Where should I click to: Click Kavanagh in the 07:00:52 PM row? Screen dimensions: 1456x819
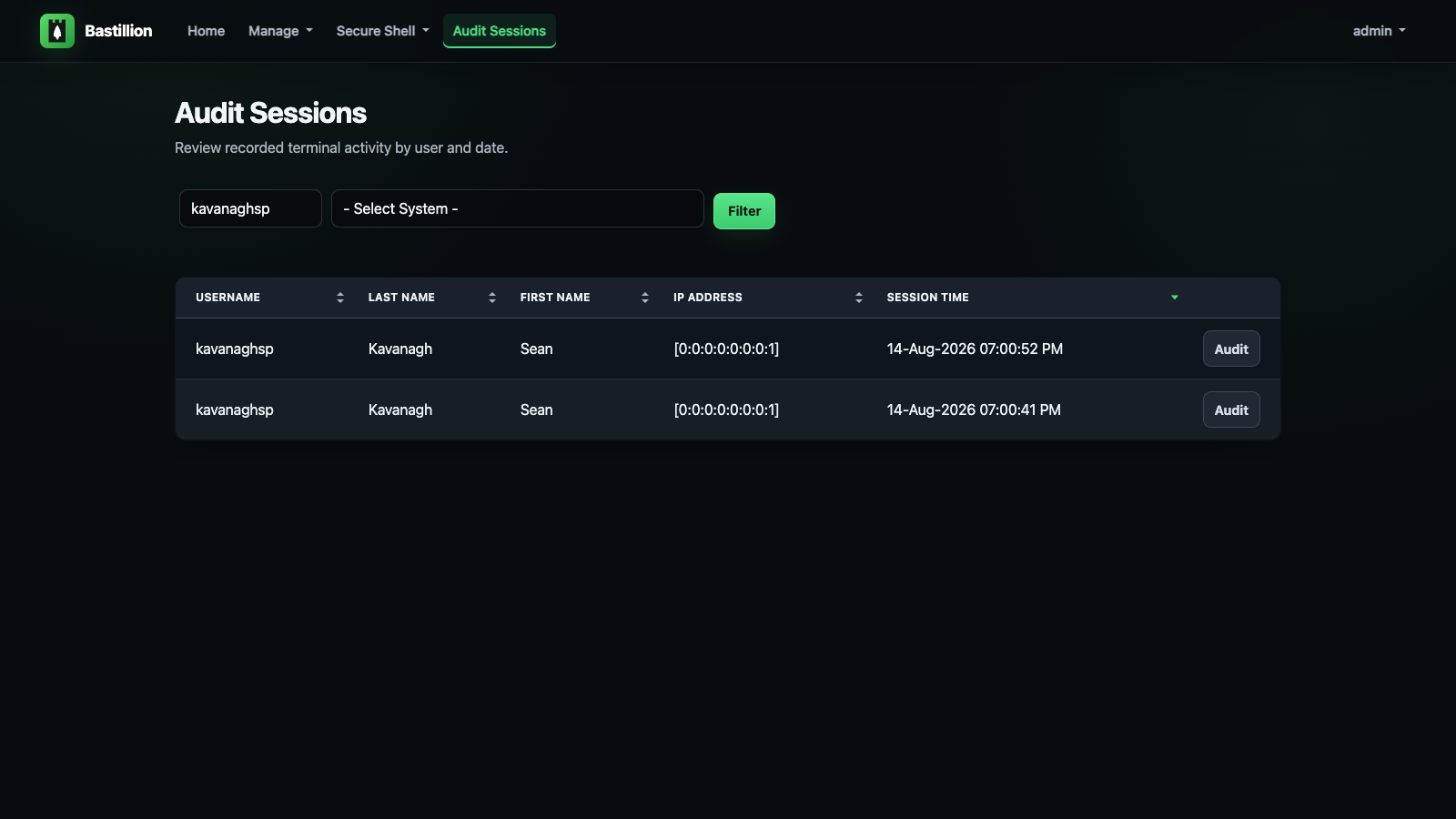pyautogui.click(x=400, y=349)
